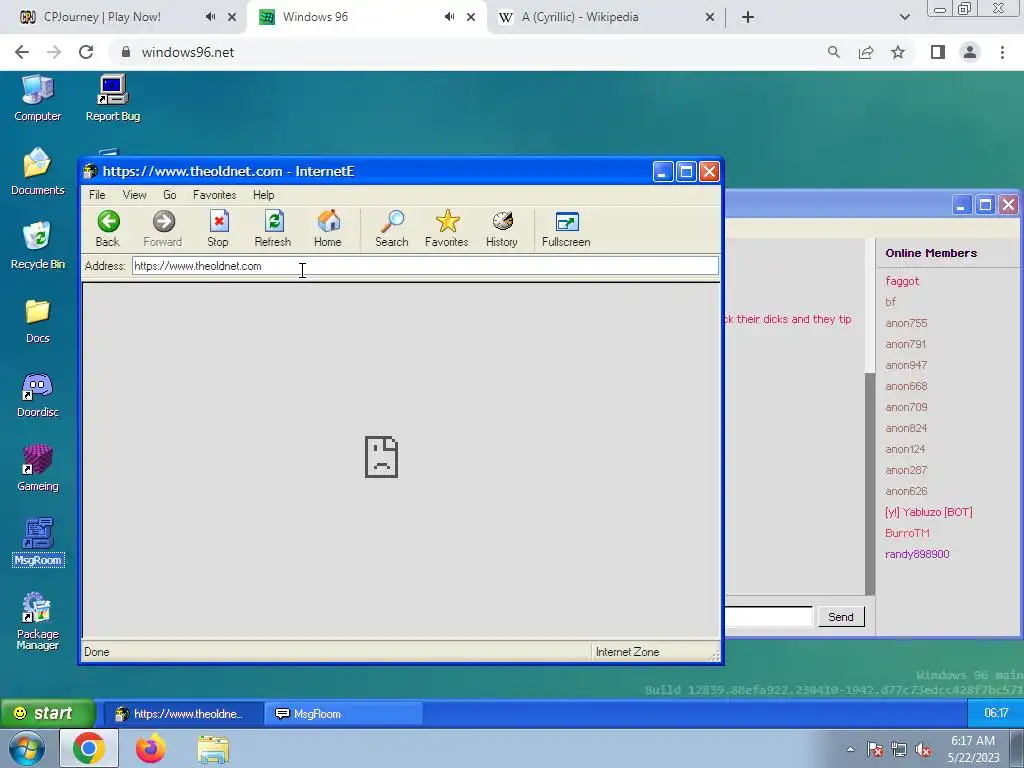Select the MsgRoom taskbar button

pos(344,714)
